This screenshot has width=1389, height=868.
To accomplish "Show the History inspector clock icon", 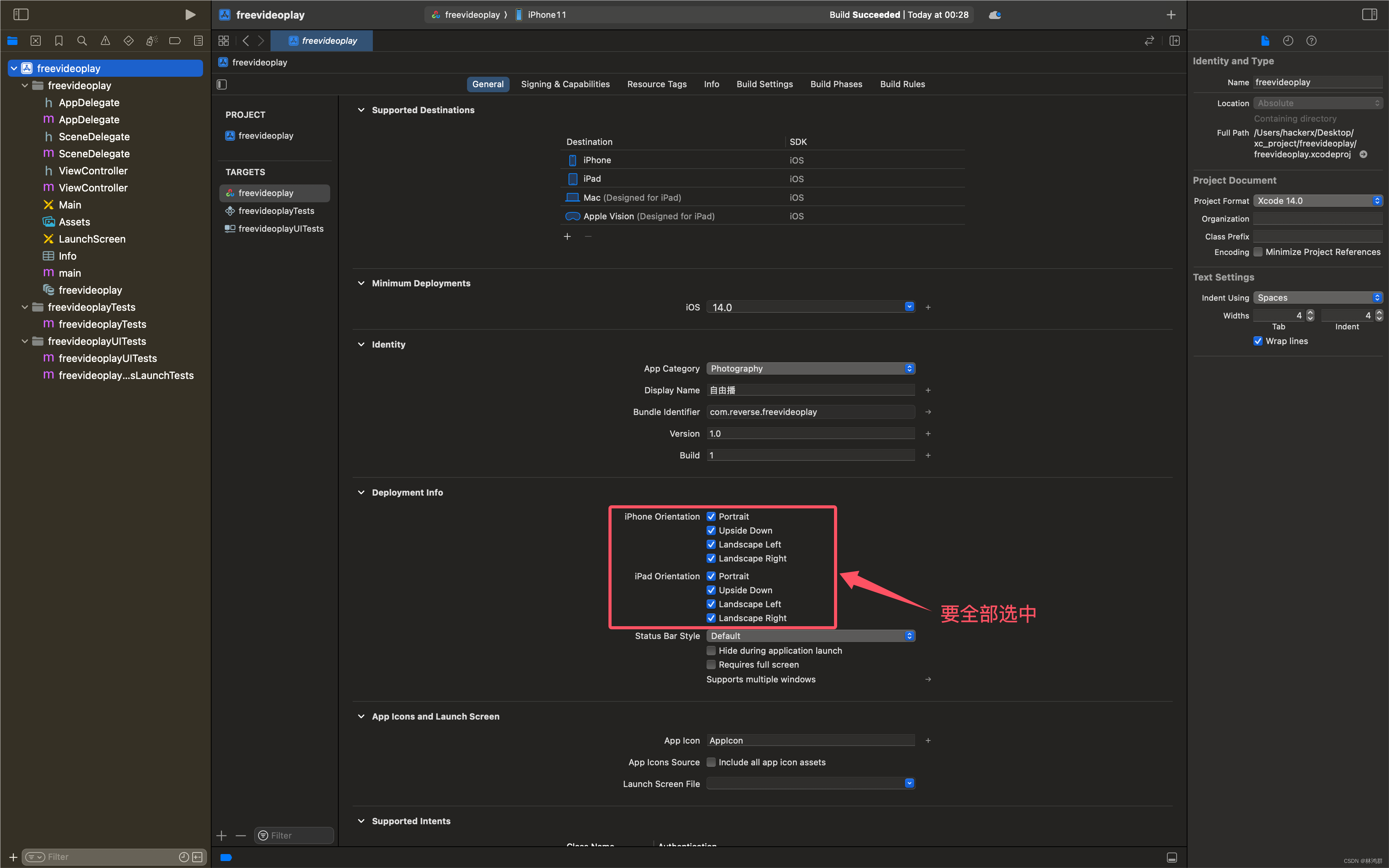I will point(1288,41).
